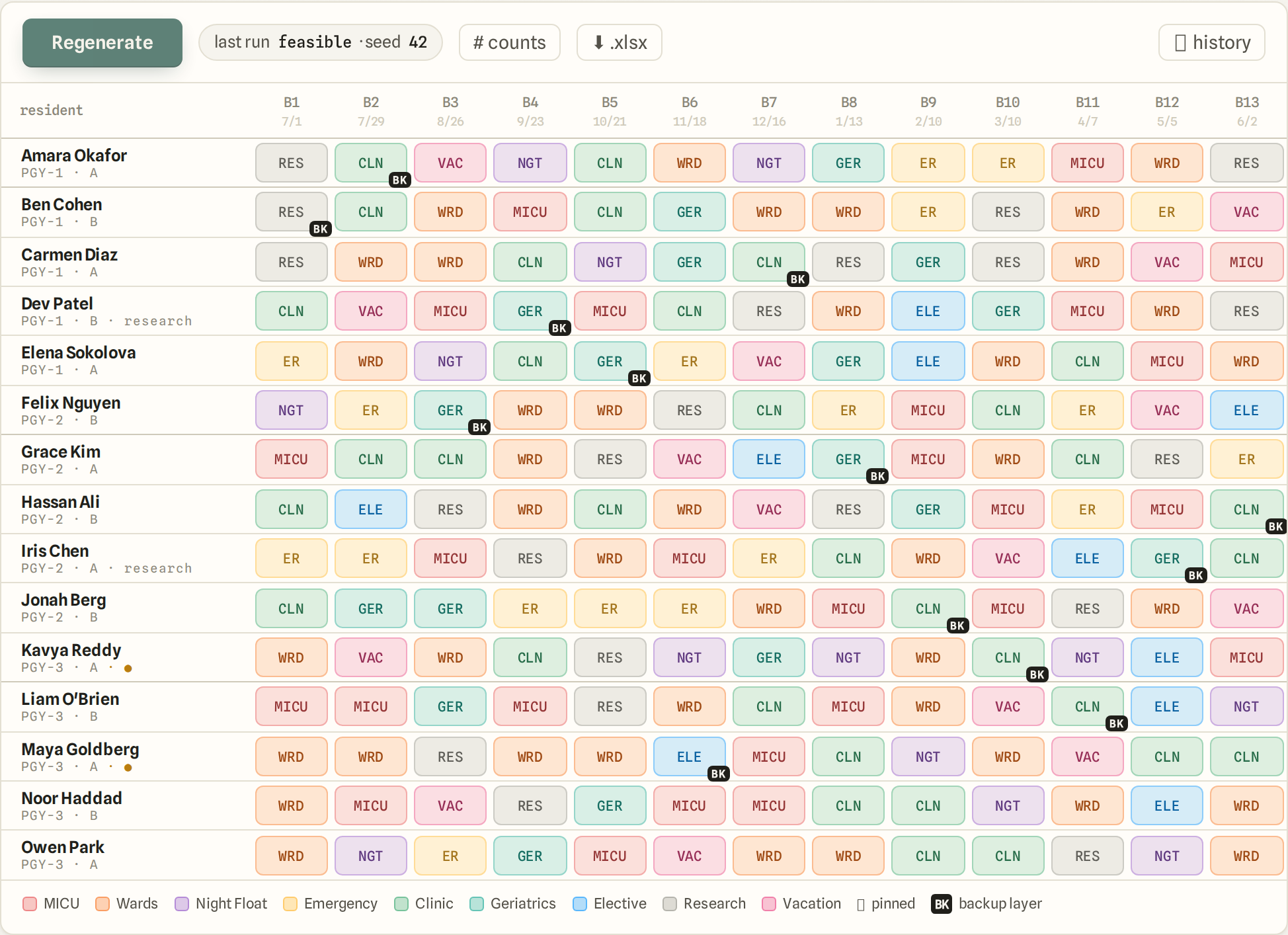Click Carmen Diaz's NGT cell in B5
Image resolution: width=1288 pixels, height=935 pixels.
(610, 262)
